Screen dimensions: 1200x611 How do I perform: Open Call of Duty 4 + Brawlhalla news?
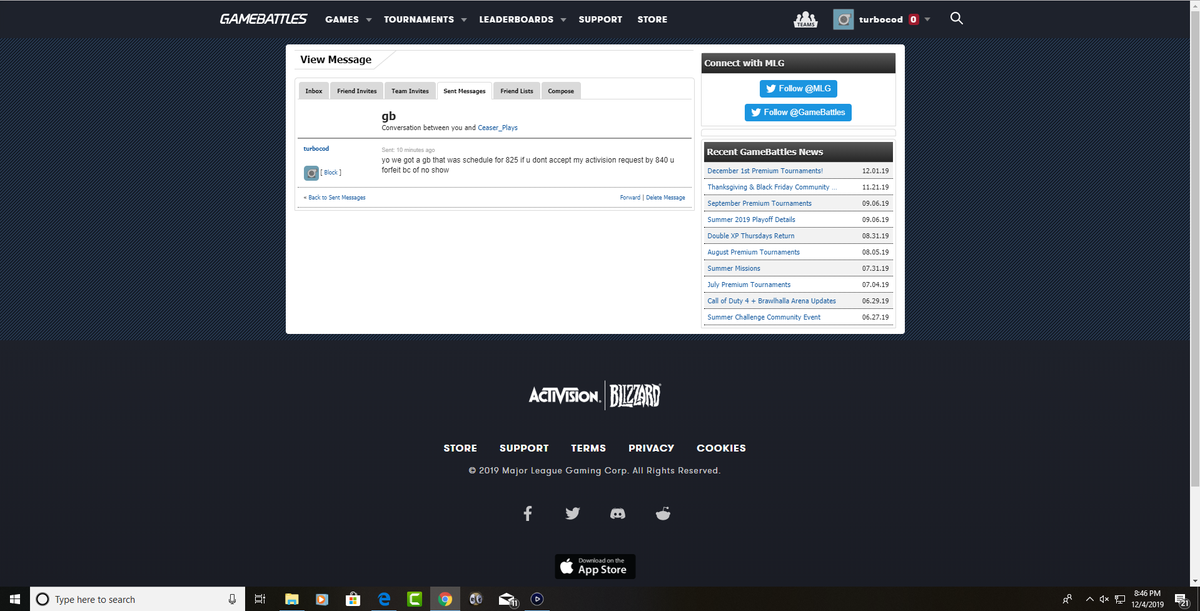pyautogui.click(x=771, y=301)
